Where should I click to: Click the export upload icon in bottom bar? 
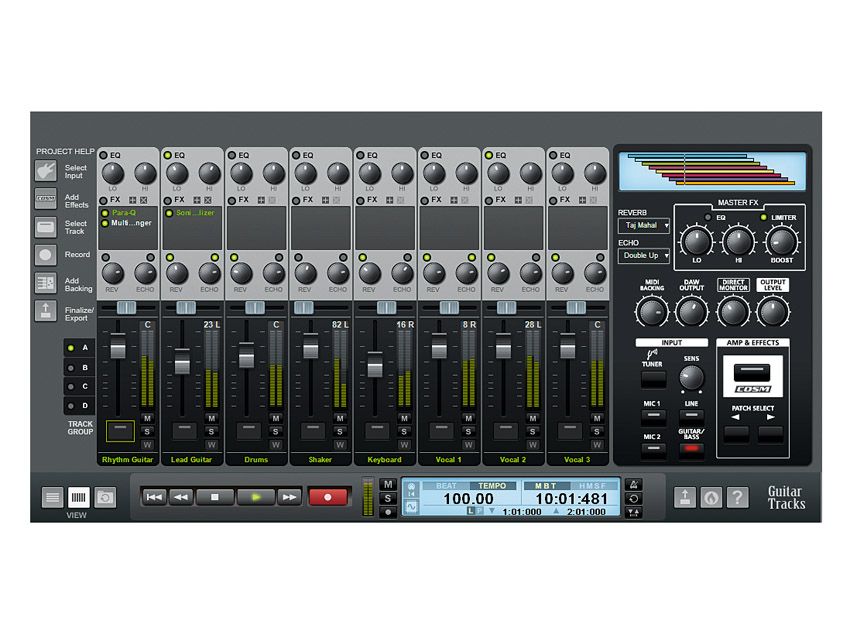point(685,497)
